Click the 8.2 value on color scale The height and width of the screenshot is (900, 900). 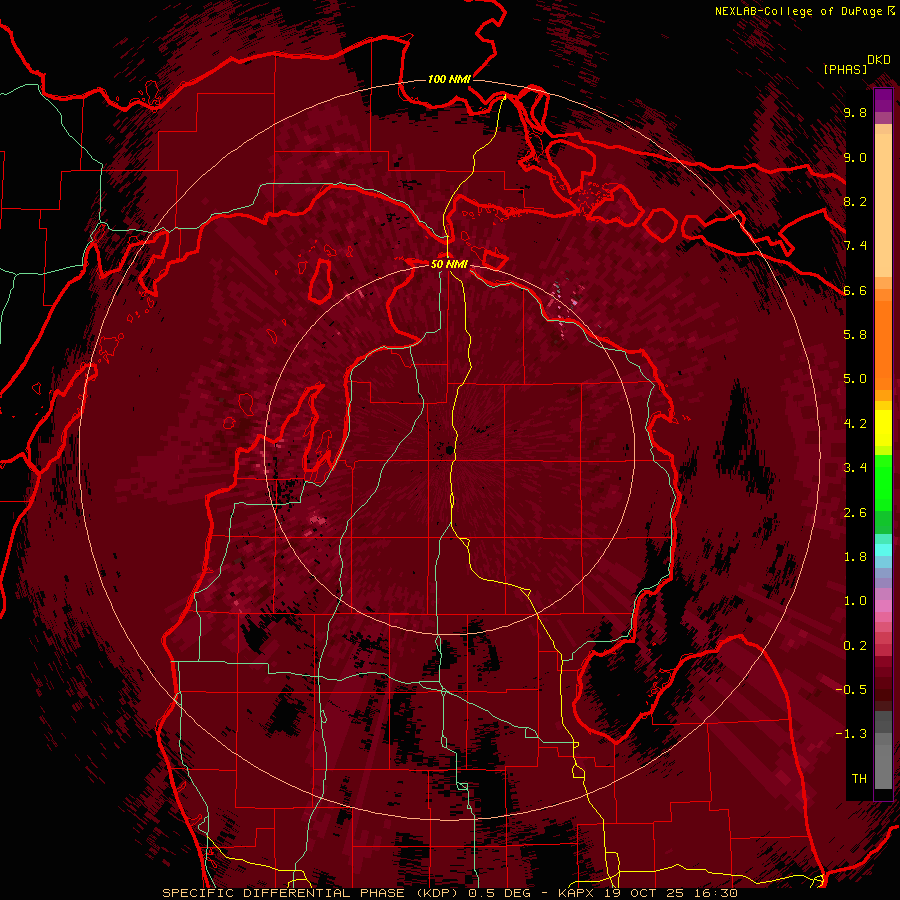pyautogui.click(x=855, y=201)
